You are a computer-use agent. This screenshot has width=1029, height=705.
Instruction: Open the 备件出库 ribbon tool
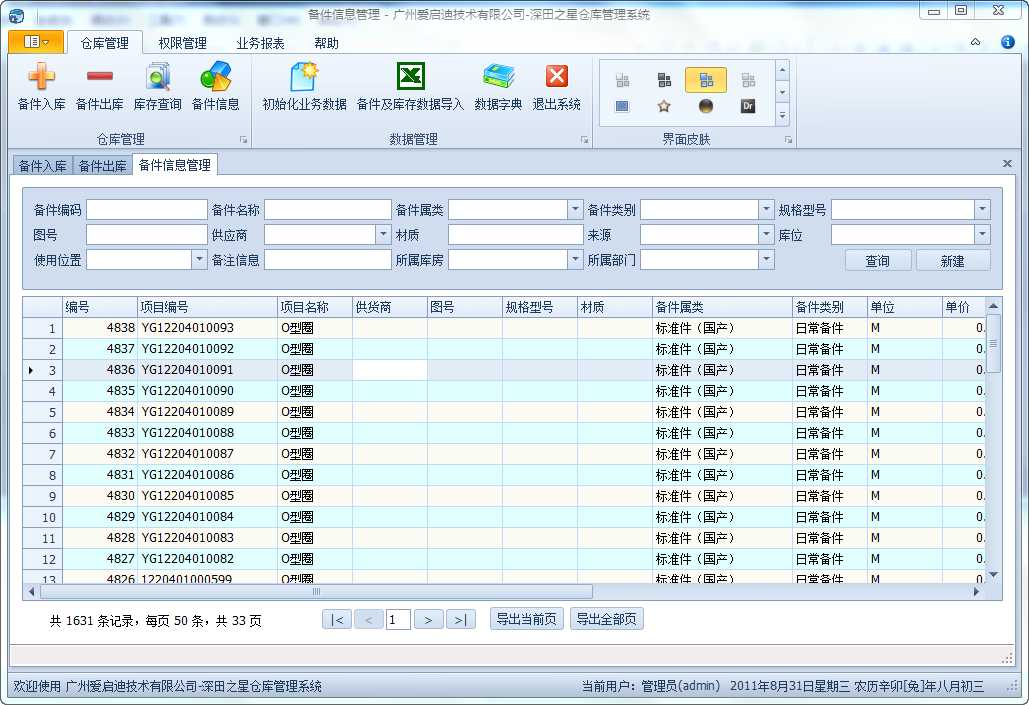click(x=99, y=86)
